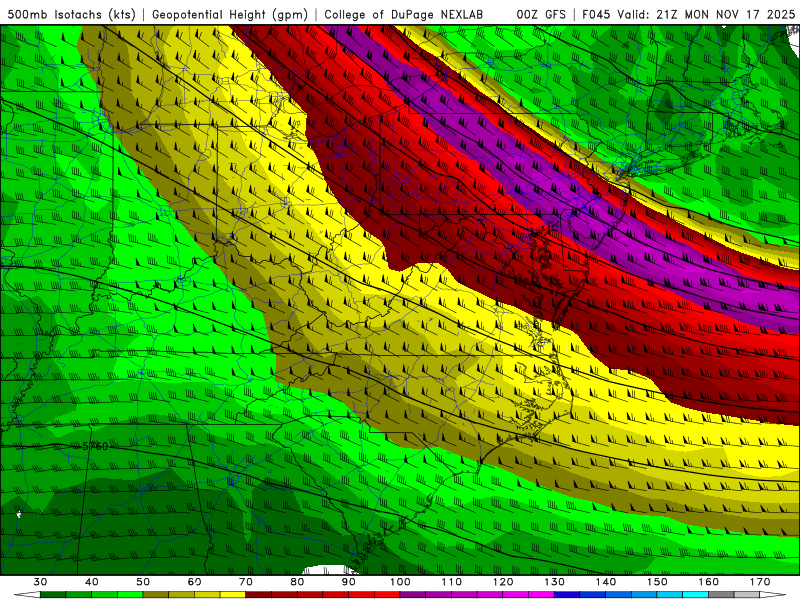Click the legend value 120

(503, 582)
